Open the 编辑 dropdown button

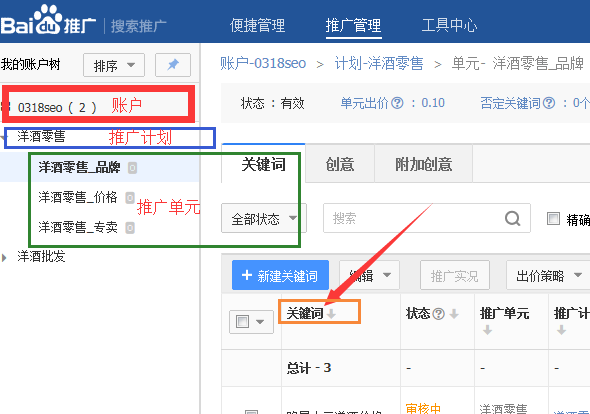(369, 275)
